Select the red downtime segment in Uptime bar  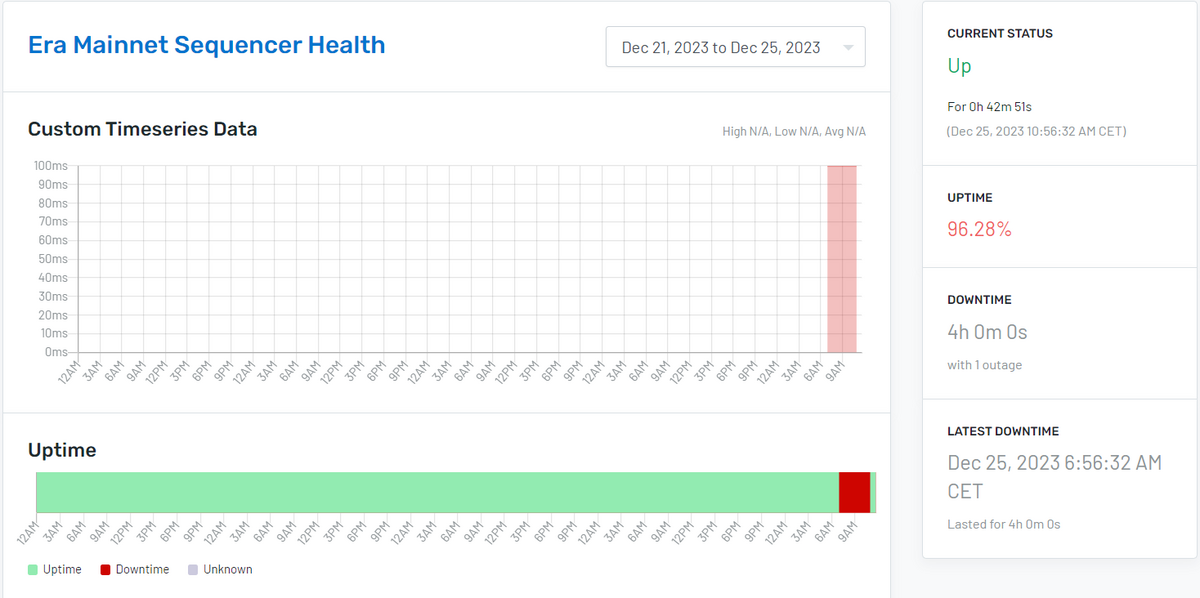pyautogui.click(x=854, y=492)
